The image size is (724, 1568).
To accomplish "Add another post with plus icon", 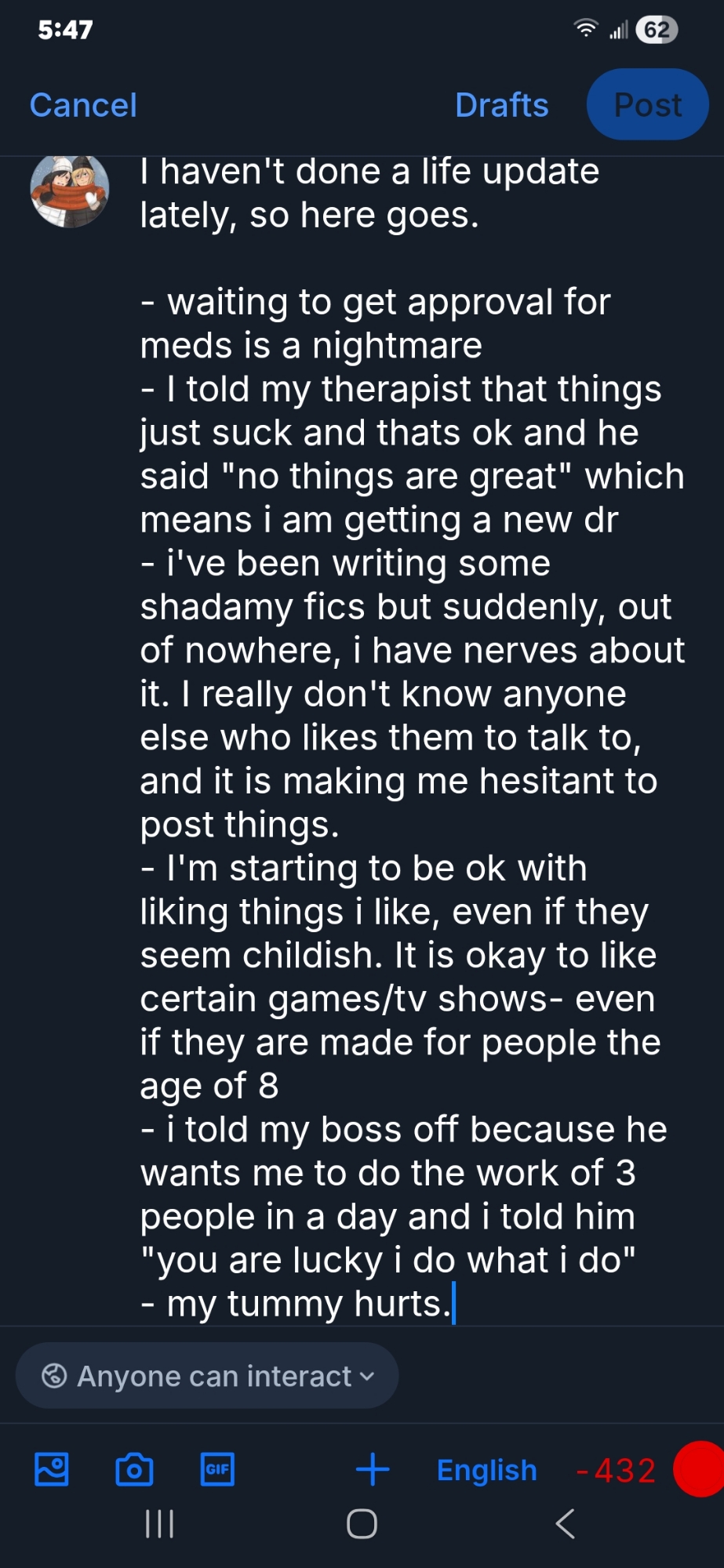I will (373, 1469).
